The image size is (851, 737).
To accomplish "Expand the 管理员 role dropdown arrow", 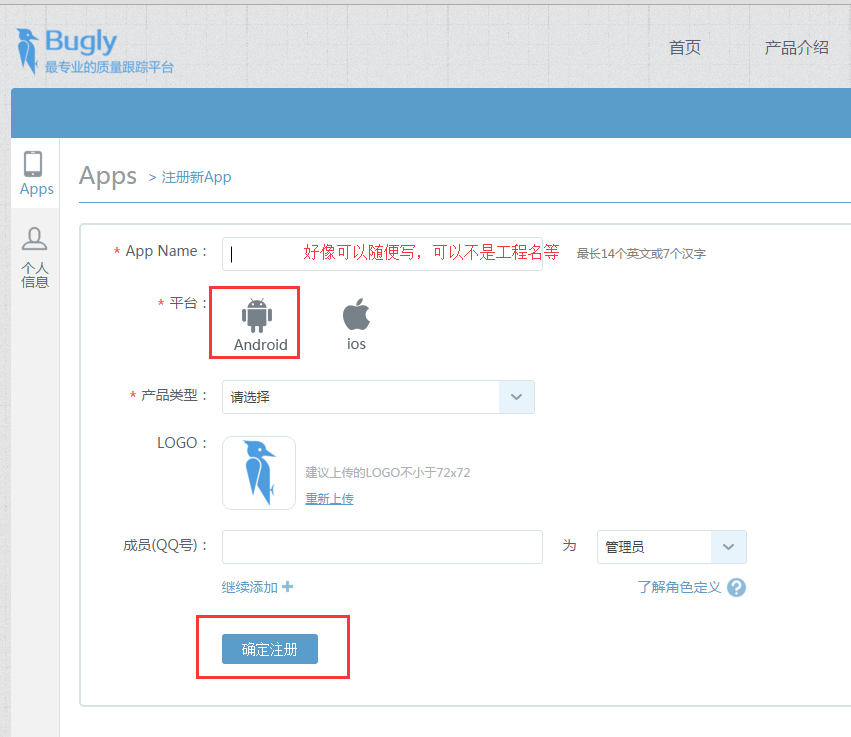I will (728, 547).
